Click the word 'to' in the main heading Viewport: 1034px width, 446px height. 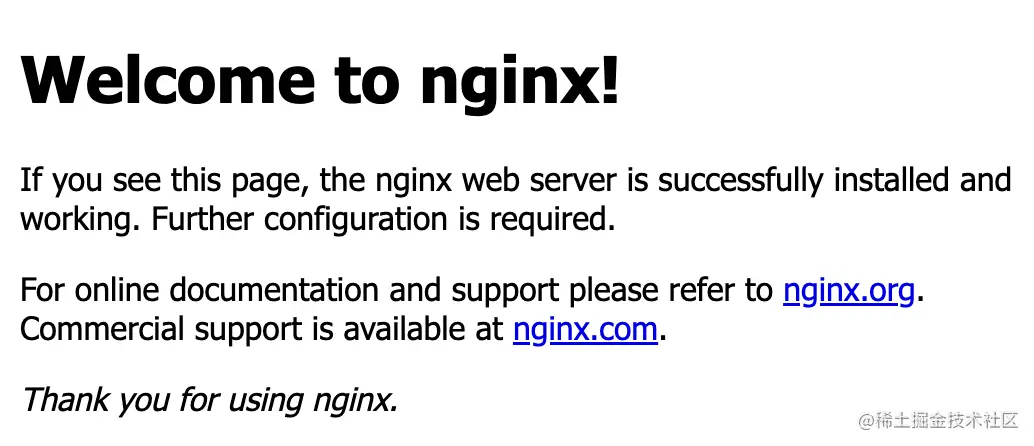point(367,82)
